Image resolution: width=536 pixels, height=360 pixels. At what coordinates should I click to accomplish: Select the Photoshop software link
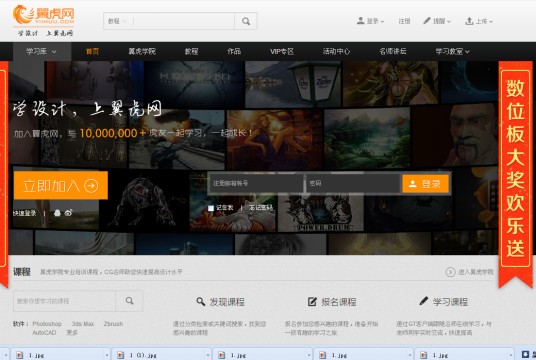[x=47, y=323]
